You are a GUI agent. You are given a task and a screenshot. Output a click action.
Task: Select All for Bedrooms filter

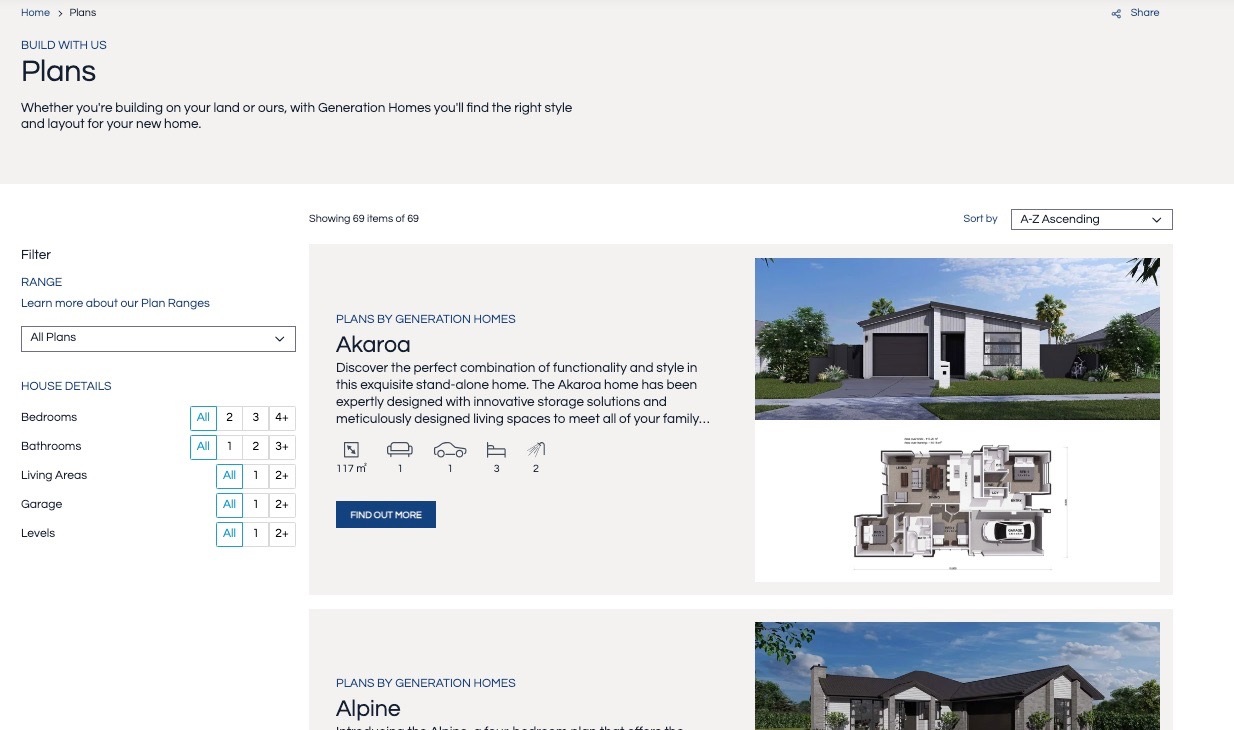pyautogui.click(x=203, y=418)
